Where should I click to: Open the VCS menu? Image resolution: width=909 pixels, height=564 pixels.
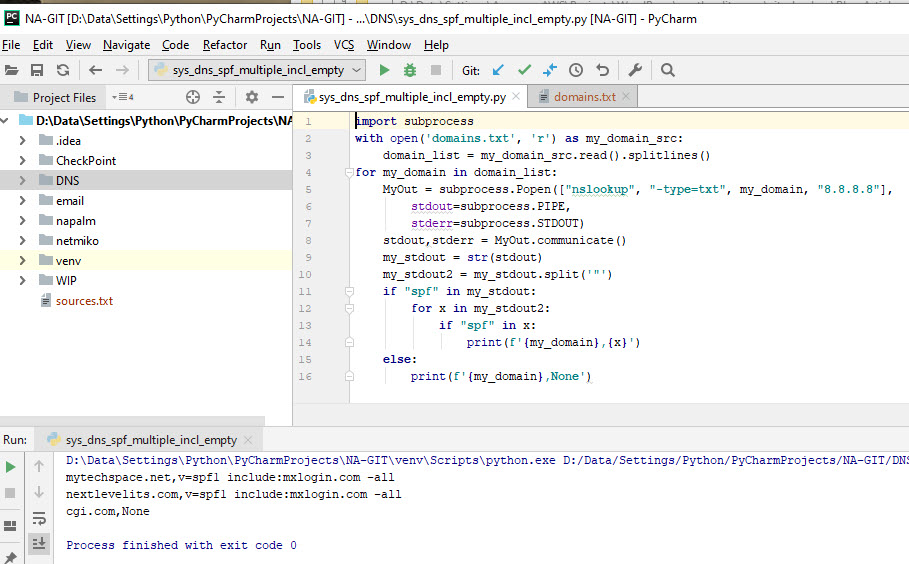click(344, 45)
